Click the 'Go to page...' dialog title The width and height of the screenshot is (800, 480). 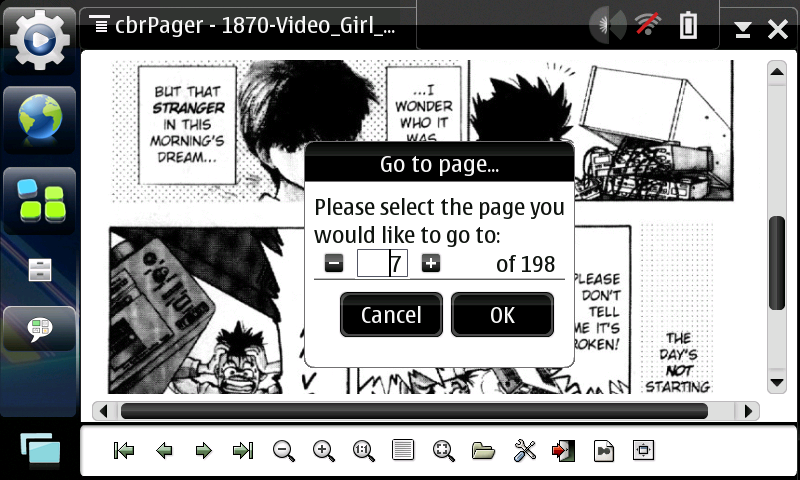(x=439, y=164)
